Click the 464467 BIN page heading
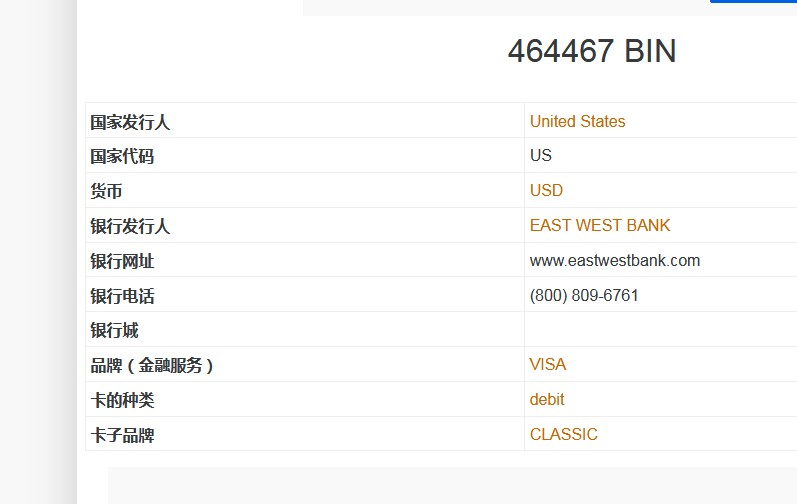Image resolution: width=797 pixels, height=504 pixels. (x=592, y=51)
